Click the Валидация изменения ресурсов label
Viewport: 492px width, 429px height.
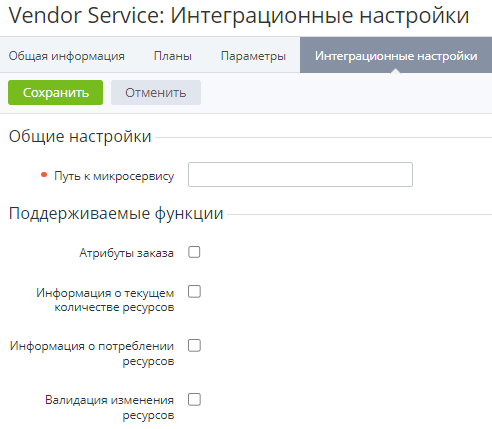tap(110, 407)
